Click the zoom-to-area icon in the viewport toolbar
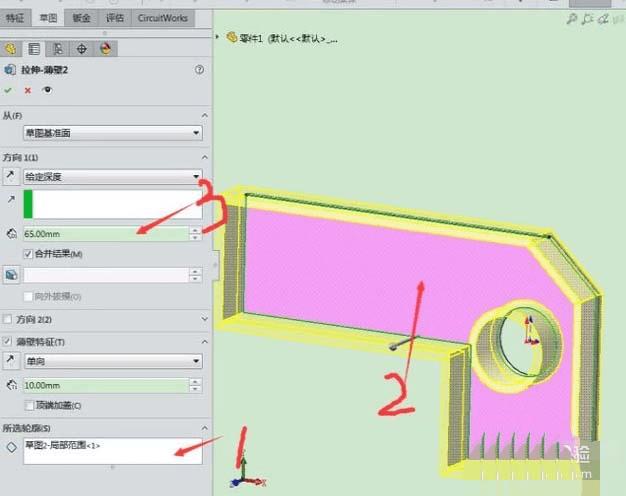The height and width of the screenshot is (496, 626). pyautogui.click(x=587, y=19)
